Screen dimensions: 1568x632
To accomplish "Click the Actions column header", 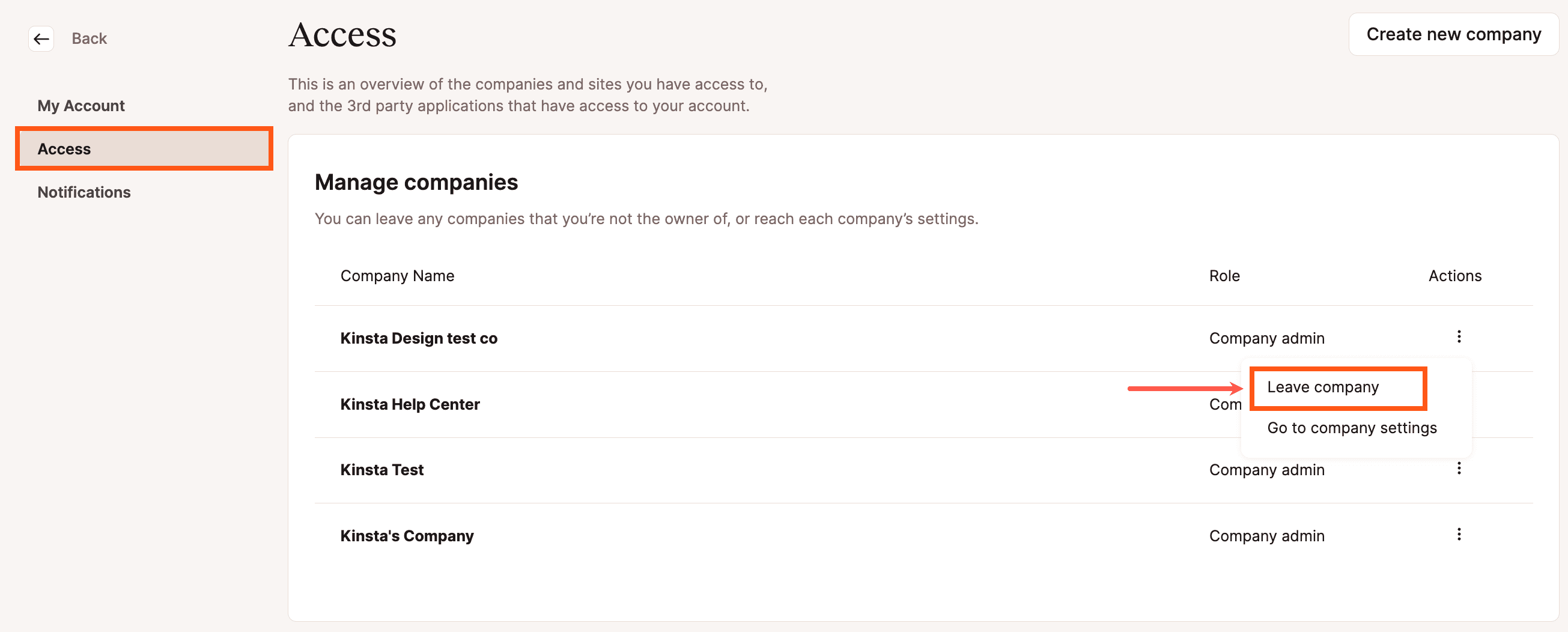I will [1454, 276].
